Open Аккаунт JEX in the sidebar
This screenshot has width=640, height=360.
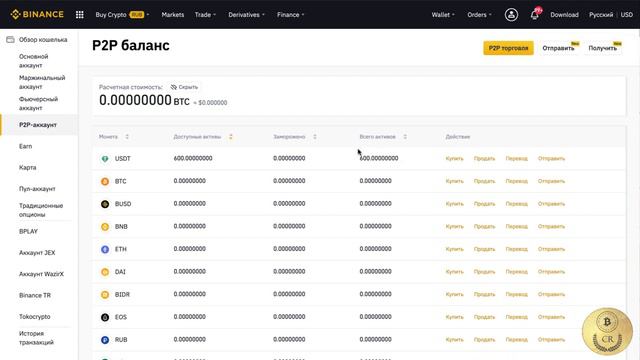tap(37, 253)
